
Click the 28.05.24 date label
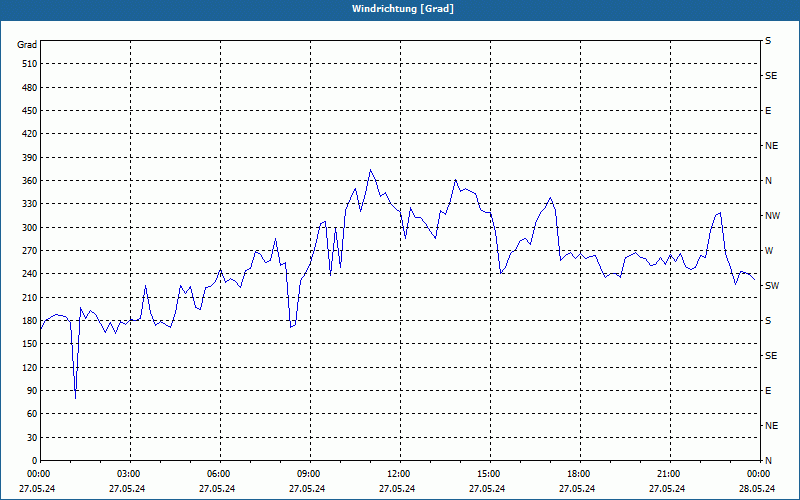(x=757, y=489)
